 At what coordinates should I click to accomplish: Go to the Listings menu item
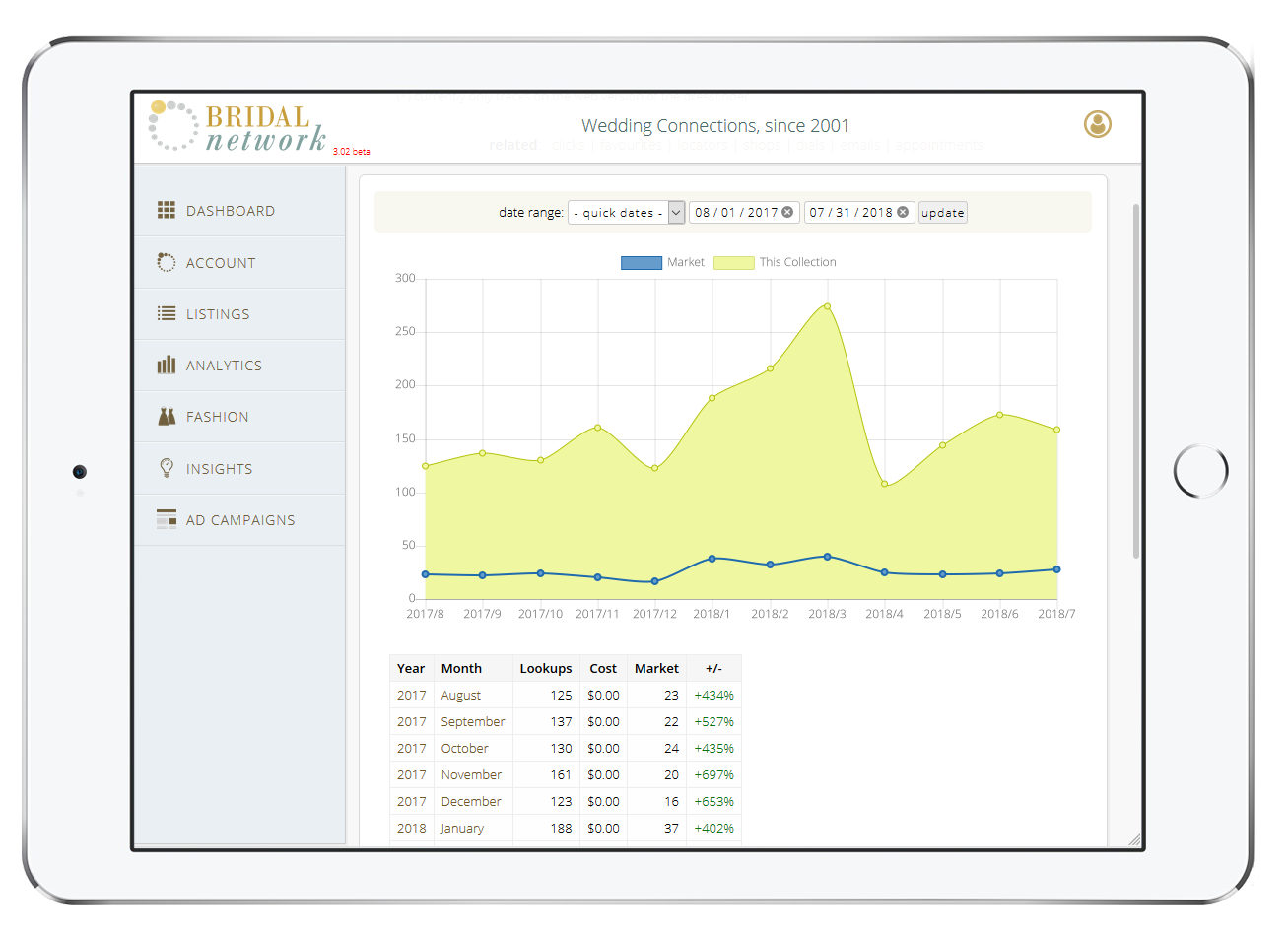[x=218, y=314]
